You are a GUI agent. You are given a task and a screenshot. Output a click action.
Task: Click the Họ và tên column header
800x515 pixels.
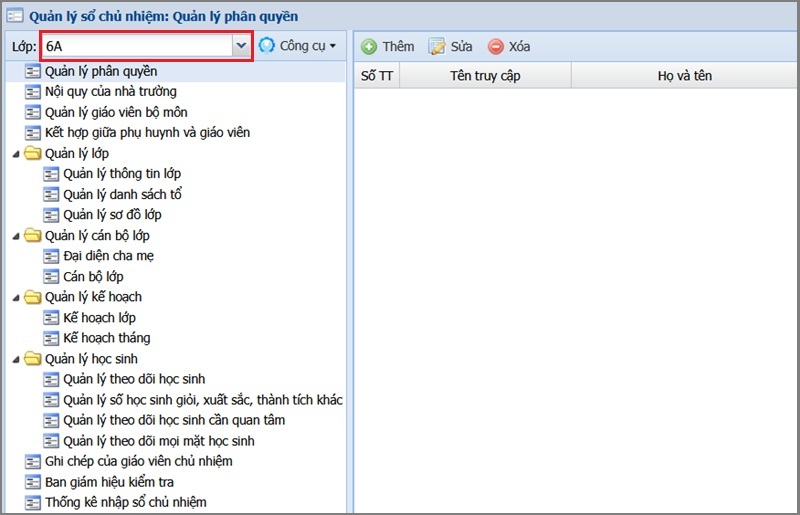(685, 76)
